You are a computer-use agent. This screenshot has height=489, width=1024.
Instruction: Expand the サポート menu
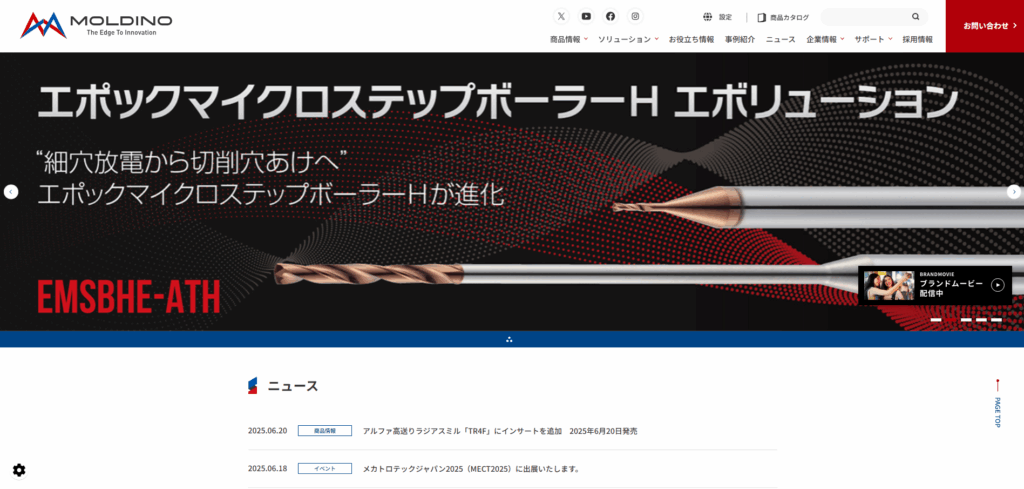[x=873, y=39]
